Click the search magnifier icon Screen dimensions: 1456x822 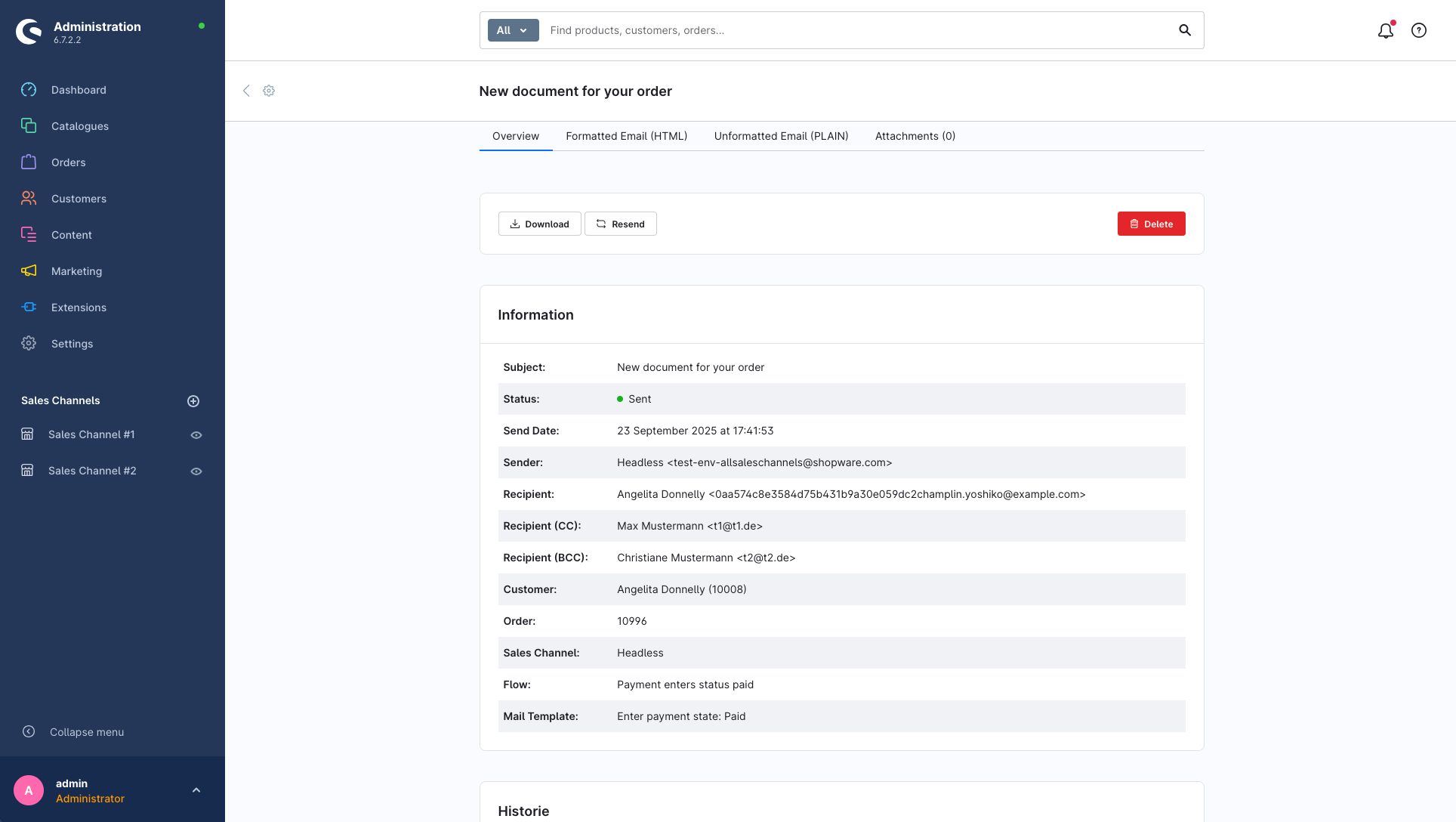click(x=1184, y=30)
